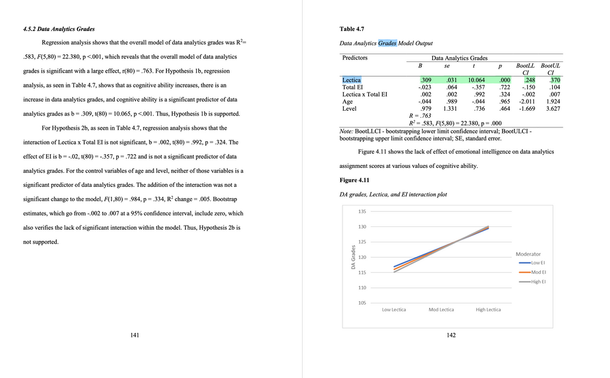This screenshot has width=610, height=378.
Task: Select the highlighted ".248" cell
Action: coord(529,80)
